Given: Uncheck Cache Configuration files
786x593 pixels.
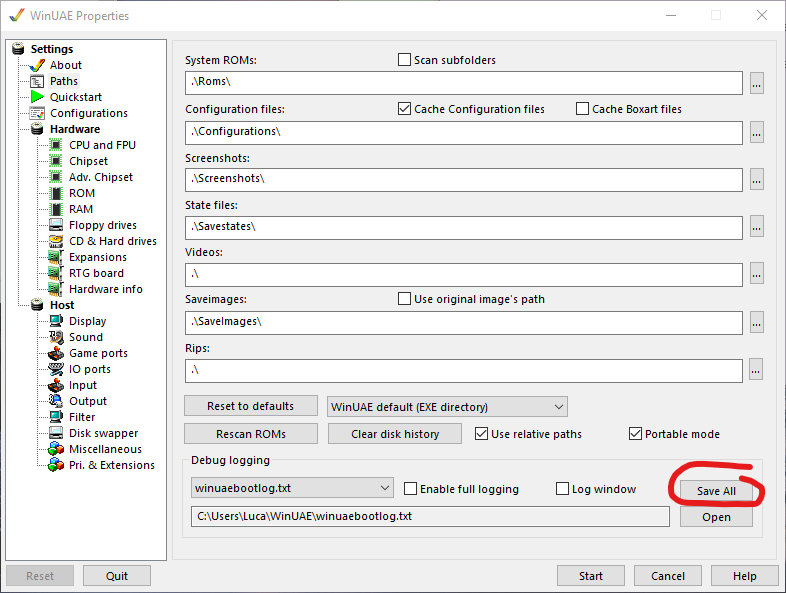Looking at the screenshot, I should 404,109.
